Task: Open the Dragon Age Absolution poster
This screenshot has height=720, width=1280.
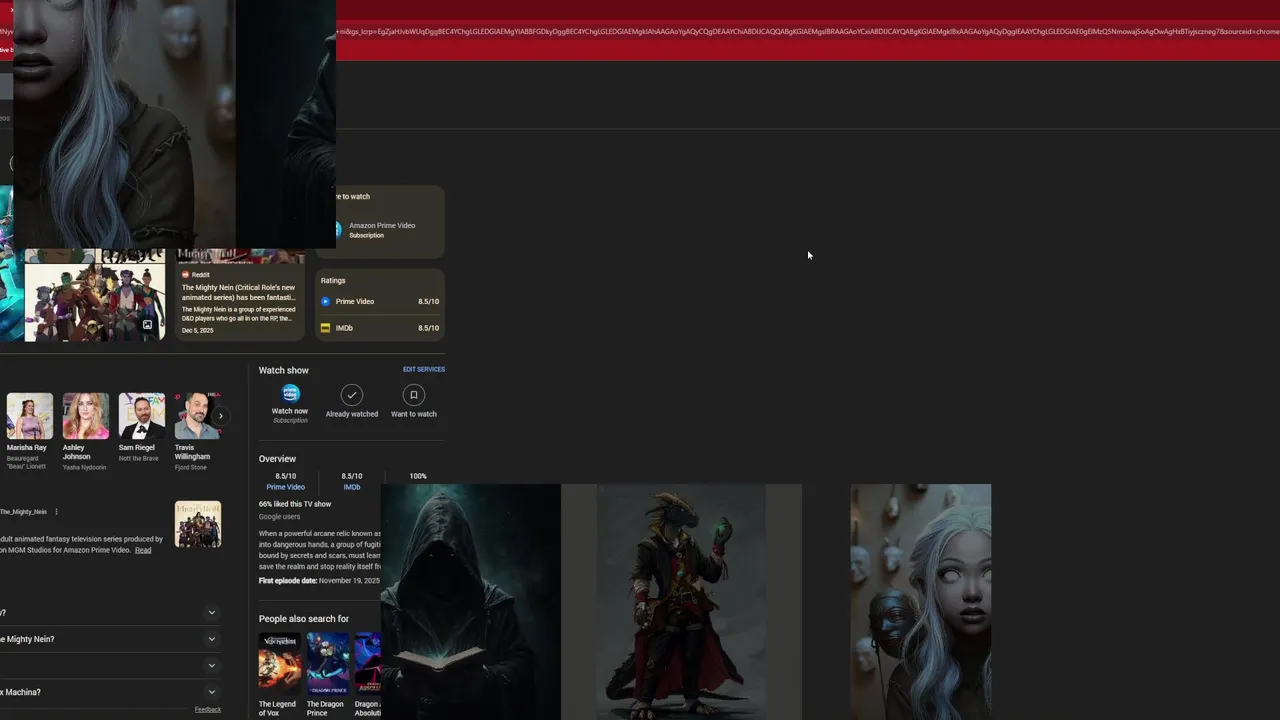Action: [368, 662]
